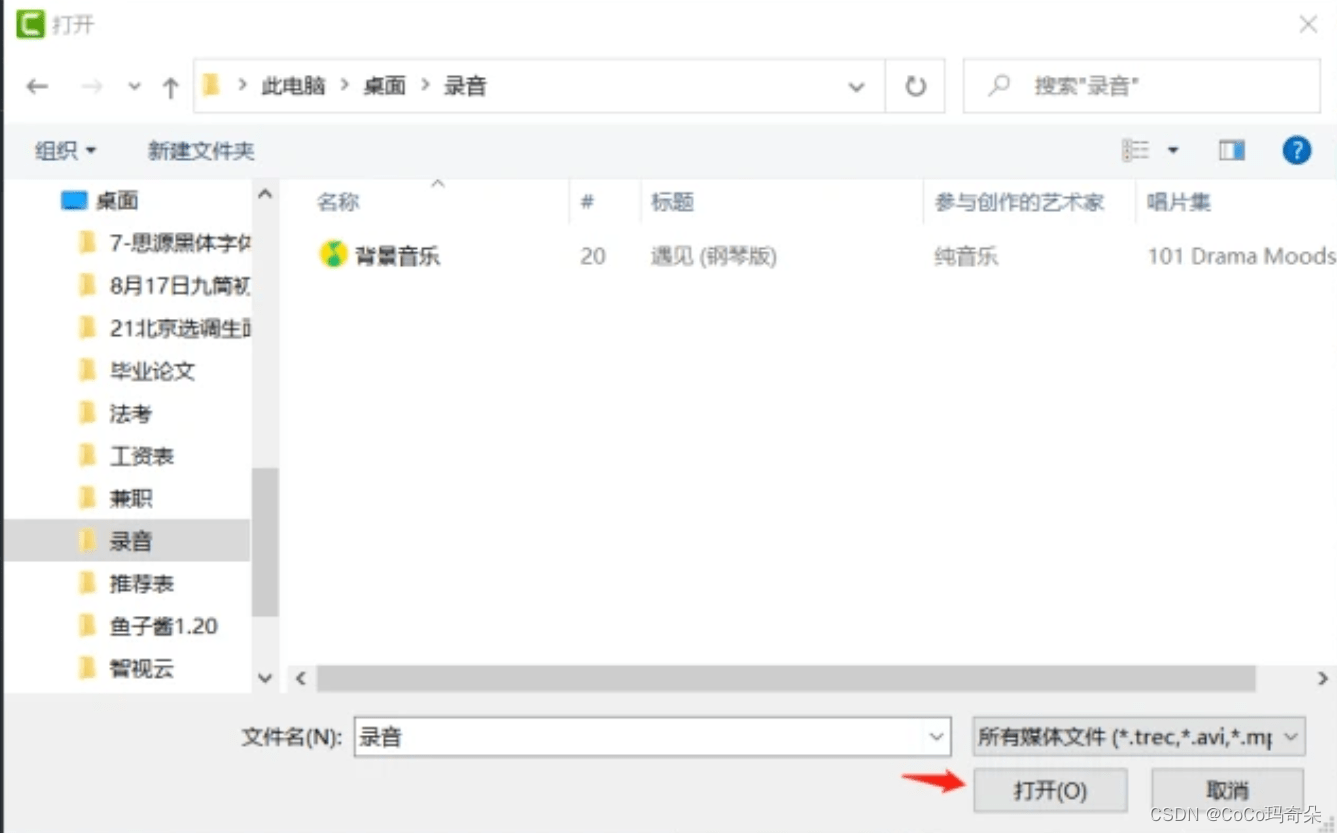Select the 毕业论文 folder in sidebar

tap(152, 371)
